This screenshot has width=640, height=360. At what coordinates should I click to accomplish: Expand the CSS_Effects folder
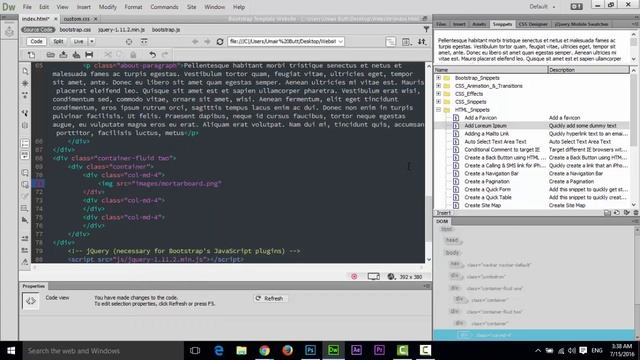[x=438, y=93]
